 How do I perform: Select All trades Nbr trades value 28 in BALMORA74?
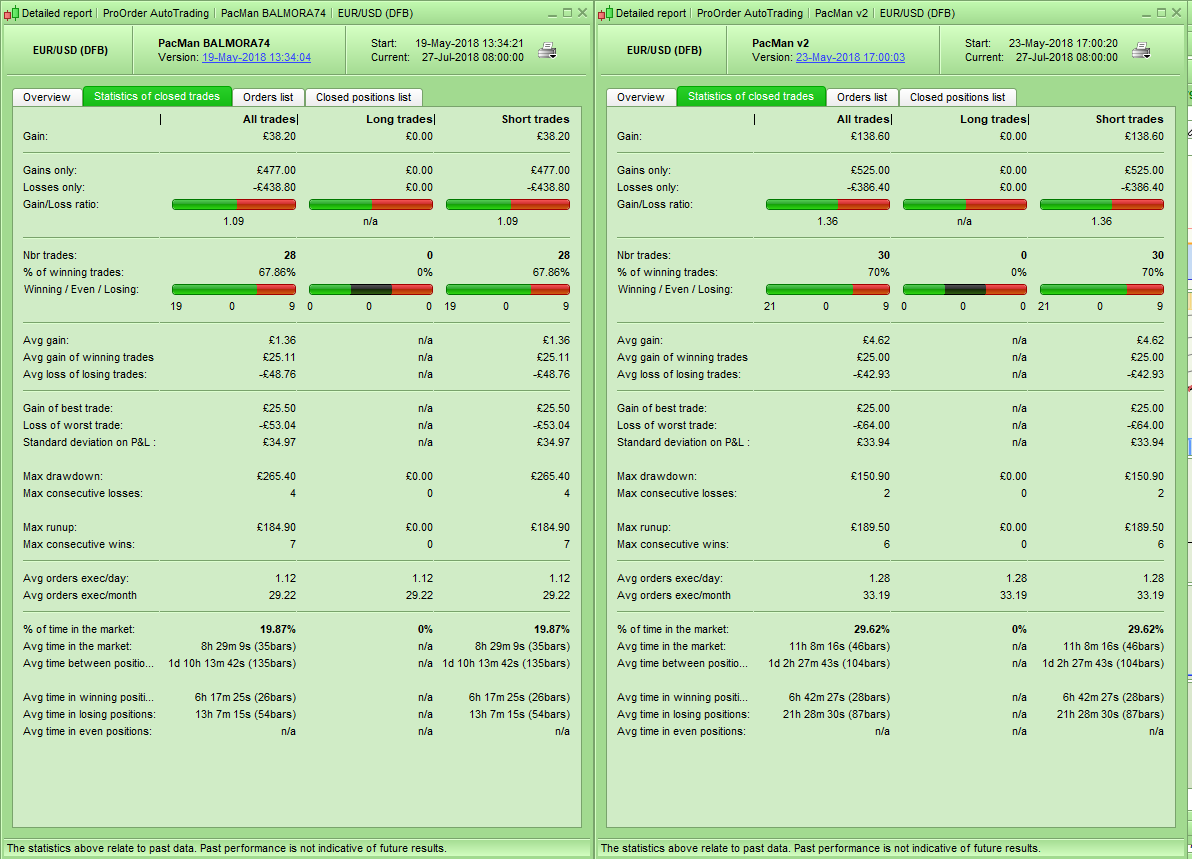290,255
